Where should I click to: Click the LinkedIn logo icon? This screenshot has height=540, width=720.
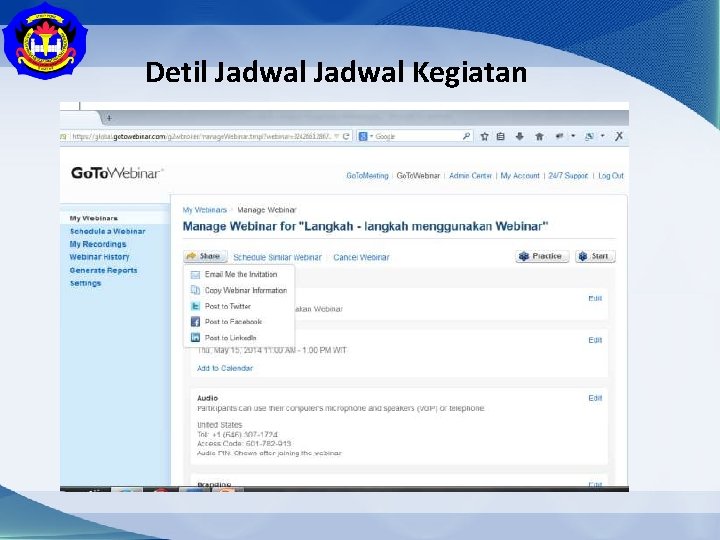click(x=195, y=338)
